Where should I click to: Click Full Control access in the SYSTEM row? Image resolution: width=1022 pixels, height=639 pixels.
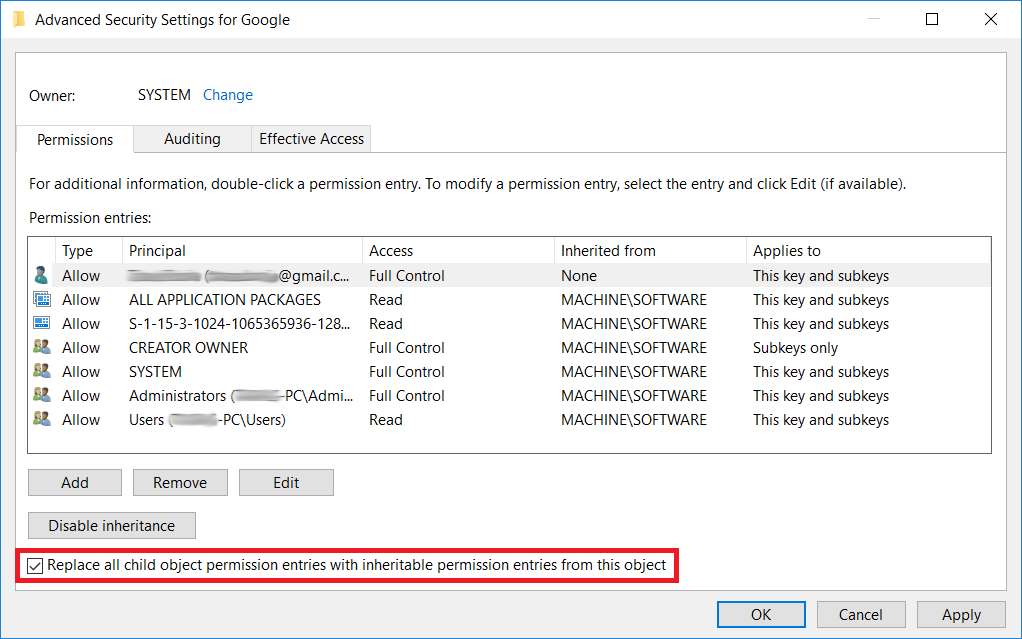point(407,372)
